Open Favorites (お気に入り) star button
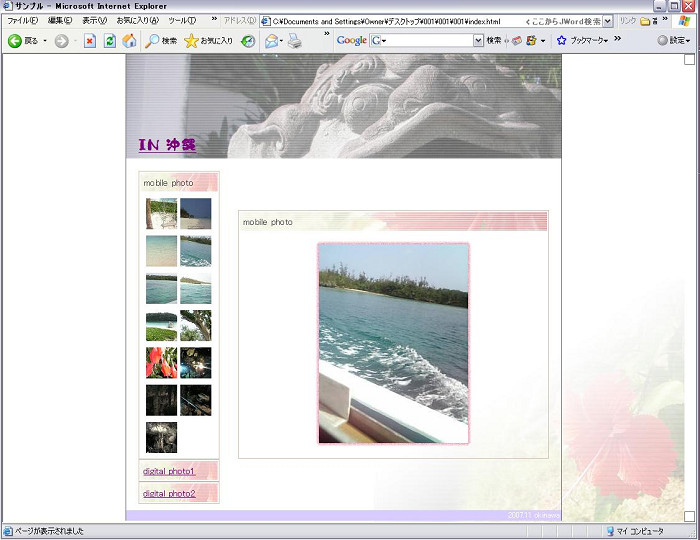 point(208,41)
